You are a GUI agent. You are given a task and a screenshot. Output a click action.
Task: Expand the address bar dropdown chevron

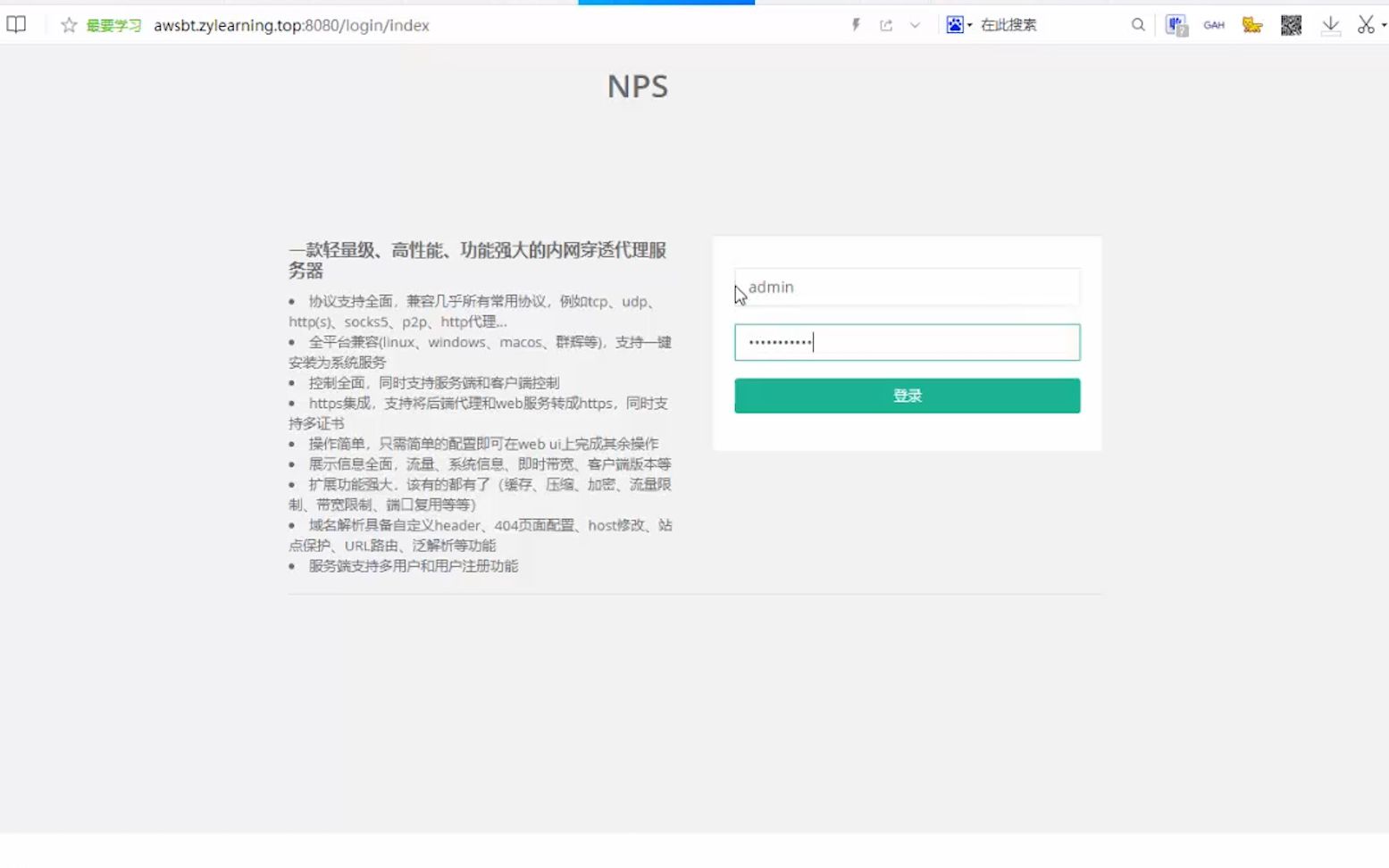click(x=915, y=25)
